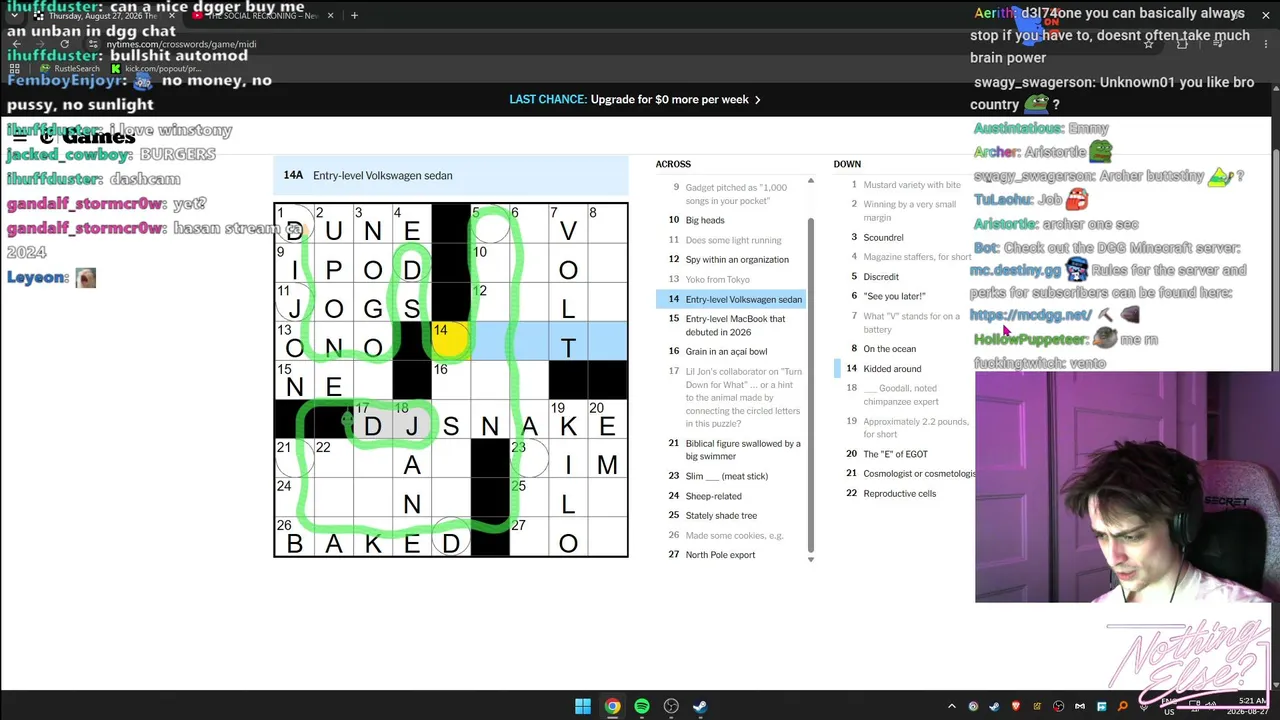The width and height of the screenshot is (1280, 720).
Task: Open the kick.com popout bookmark
Action: point(157,68)
